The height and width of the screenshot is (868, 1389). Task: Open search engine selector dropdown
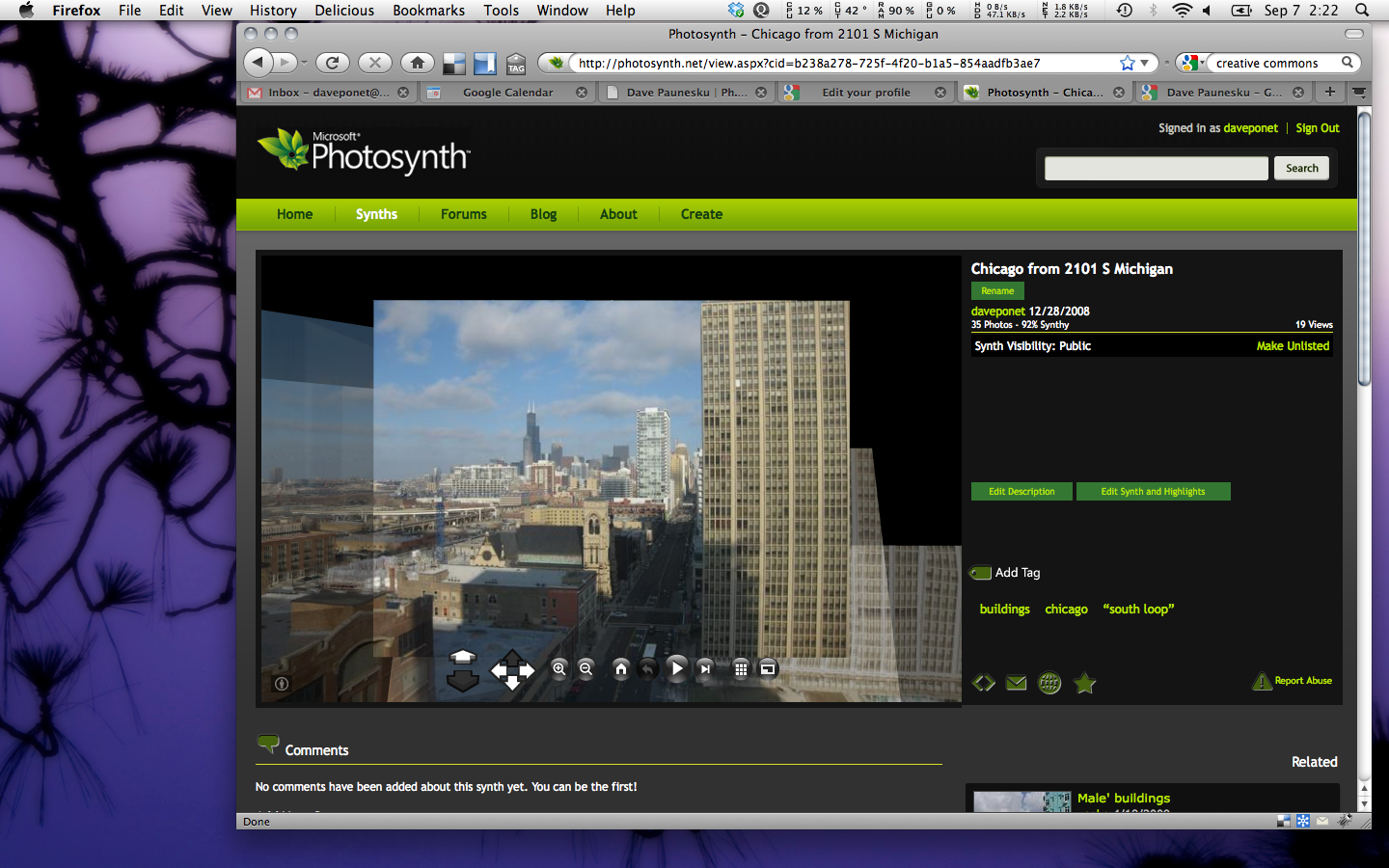[x=1192, y=63]
